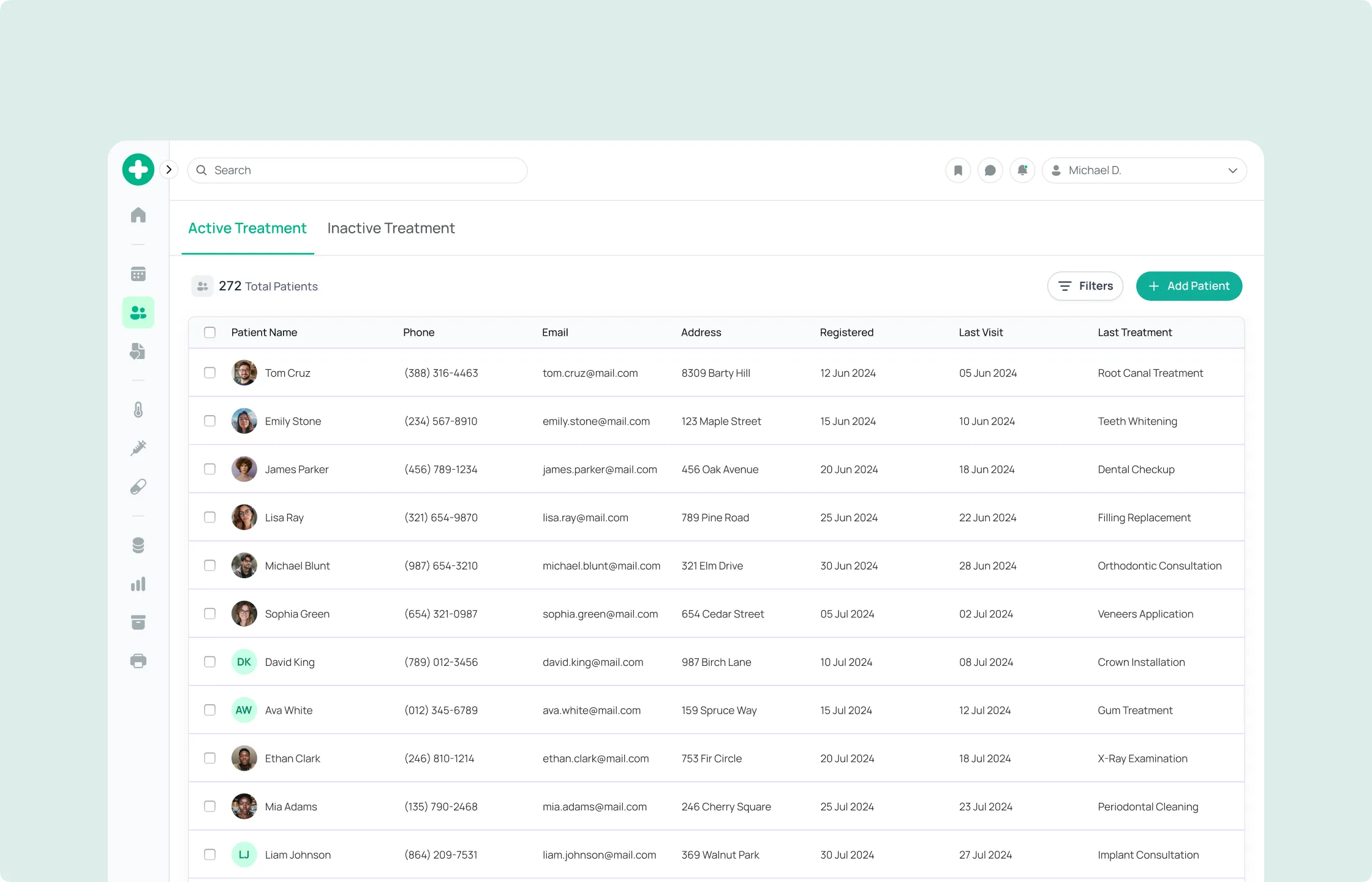Open patient name Sophia Green

click(297, 614)
